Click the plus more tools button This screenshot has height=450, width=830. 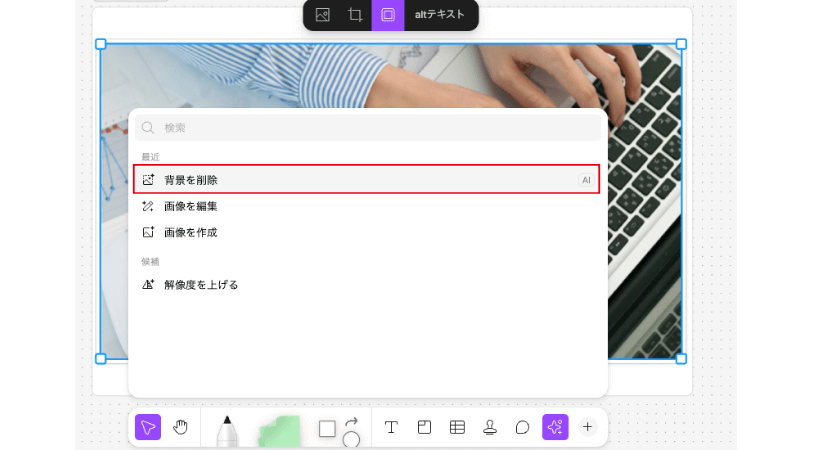click(x=587, y=427)
